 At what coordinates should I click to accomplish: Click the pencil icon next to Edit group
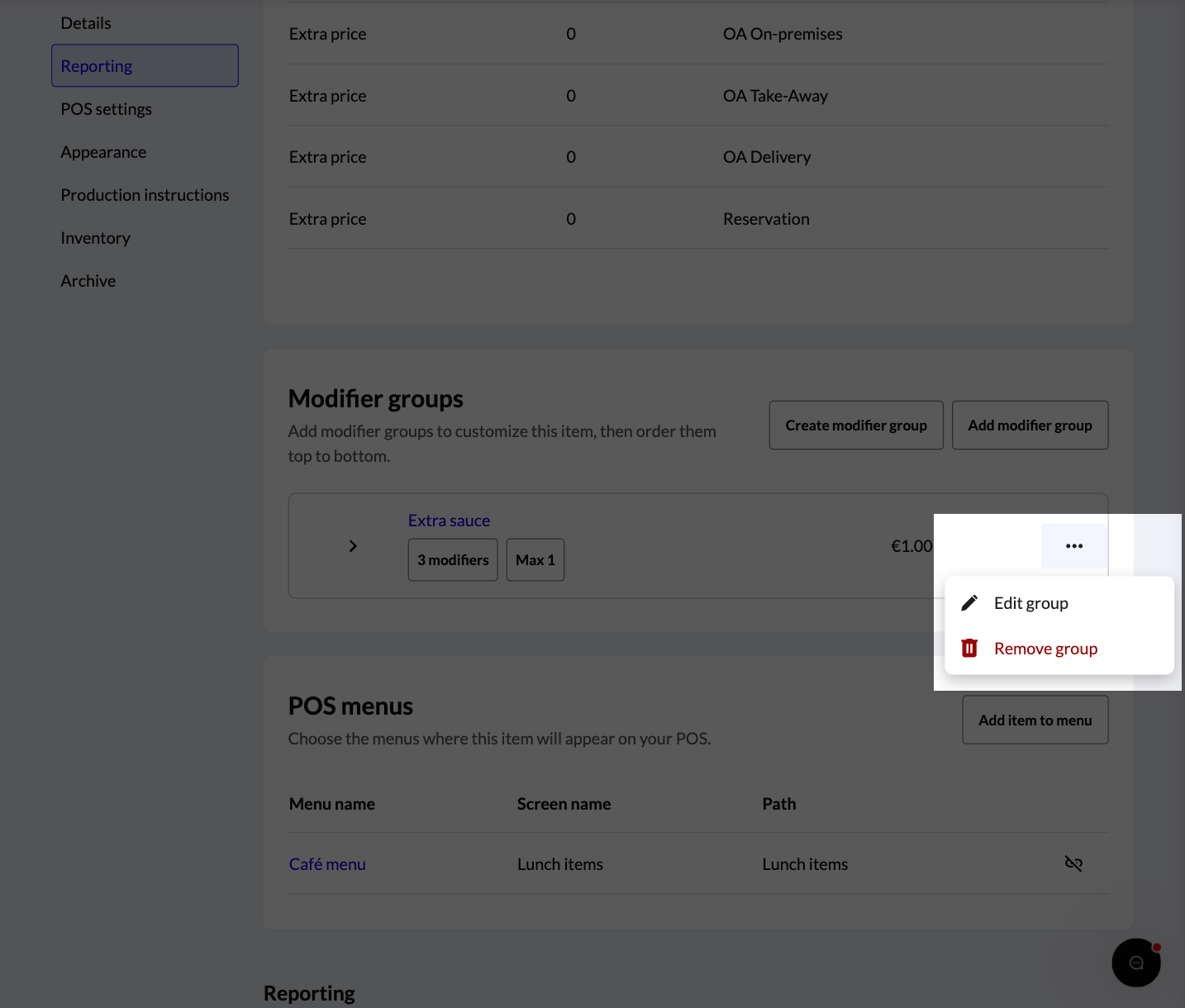(969, 603)
